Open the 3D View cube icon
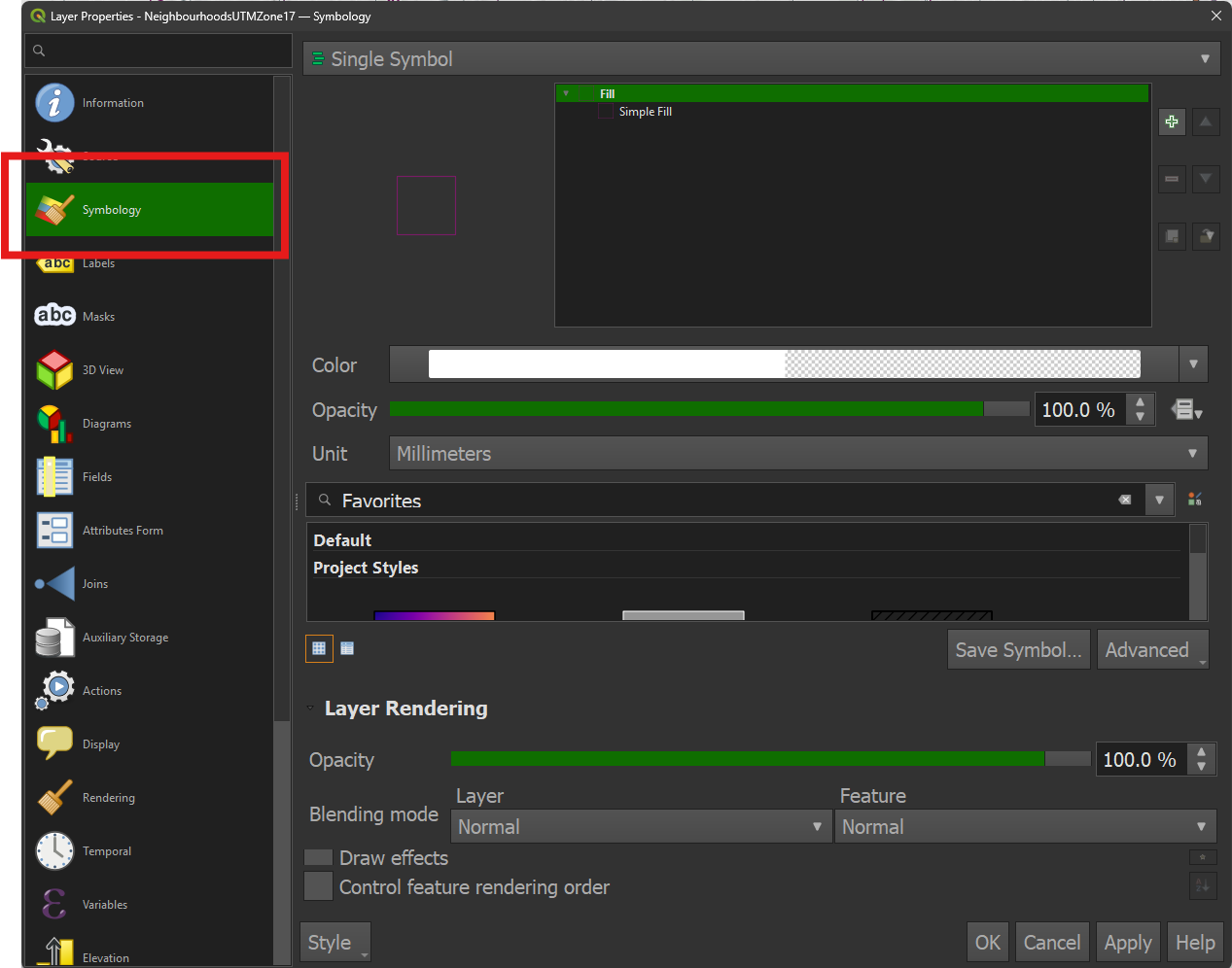 click(54, 369)
